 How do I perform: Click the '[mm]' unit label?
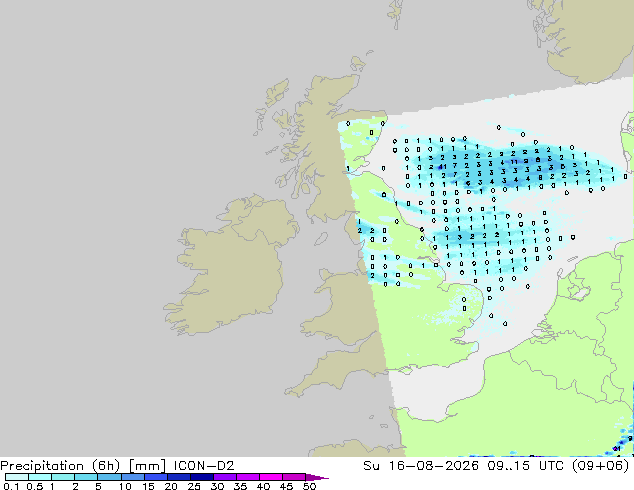point(147,466)
